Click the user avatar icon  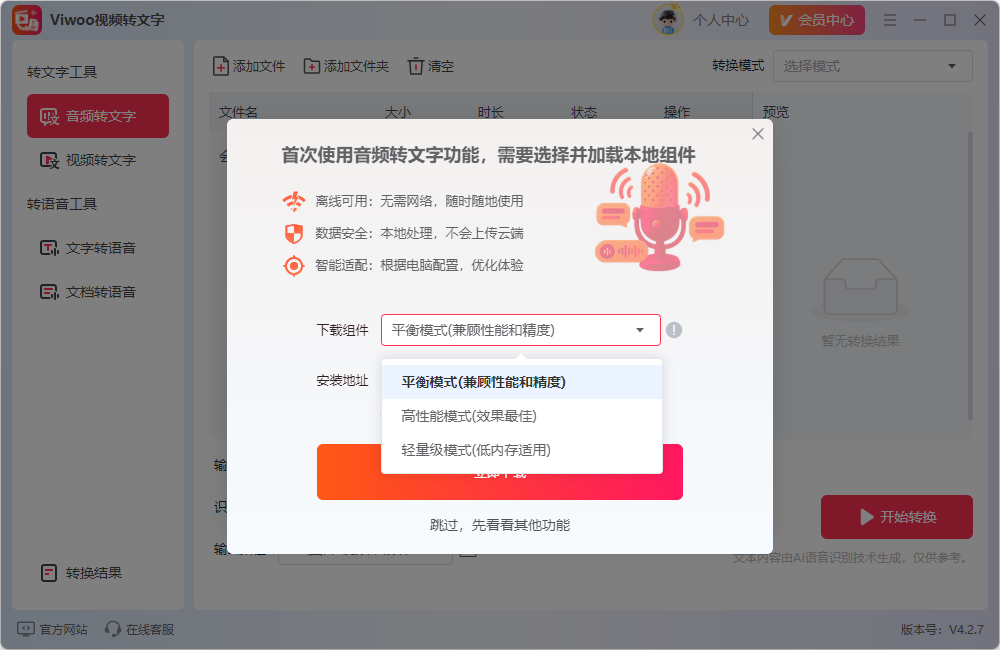tap(668, 20)
